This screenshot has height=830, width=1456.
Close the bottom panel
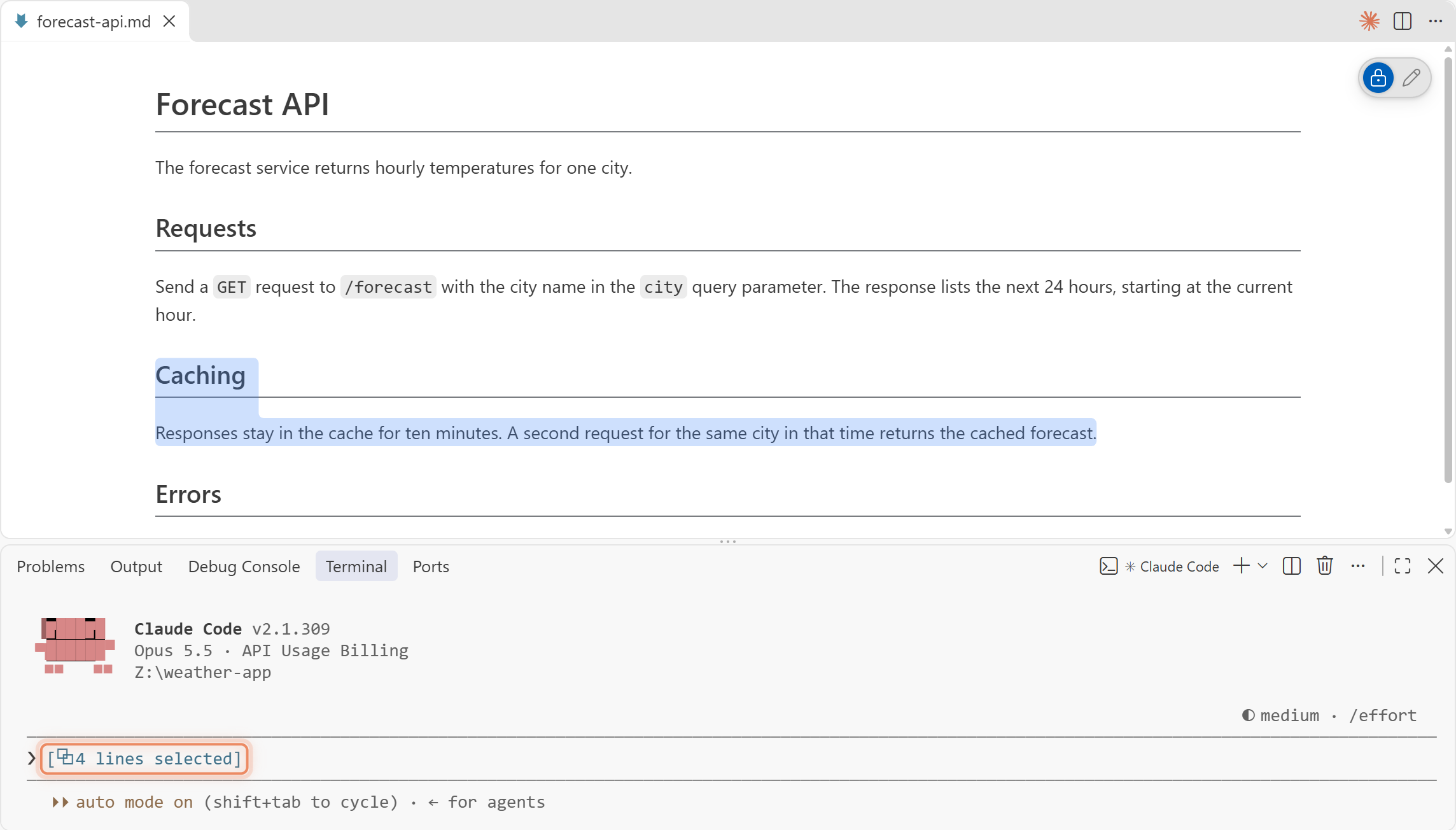point(1436,566)
